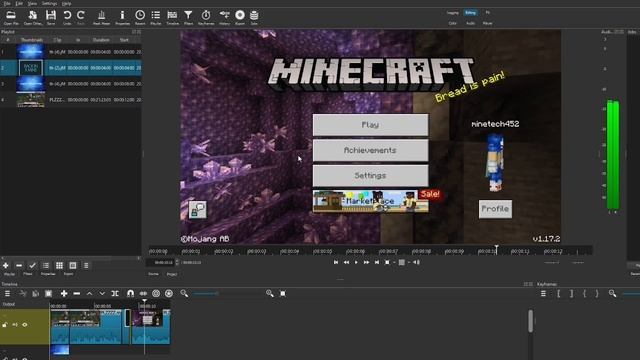The height and width of the screenshot is (360, 640).
Task: Play the preview video
Action: [356, 262]
